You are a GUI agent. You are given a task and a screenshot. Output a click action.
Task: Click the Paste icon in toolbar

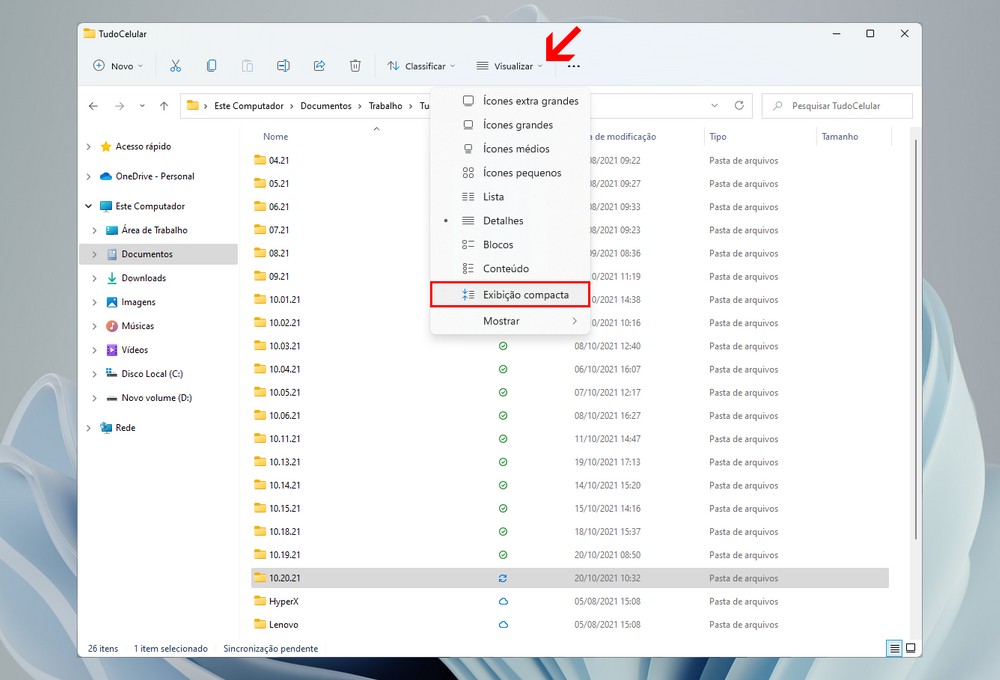(x=247, y=66)
